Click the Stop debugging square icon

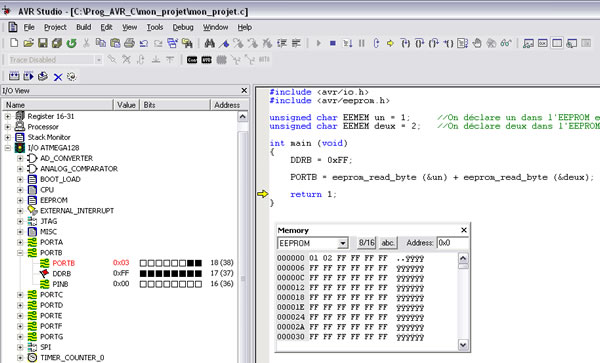(x=333, y=43)
